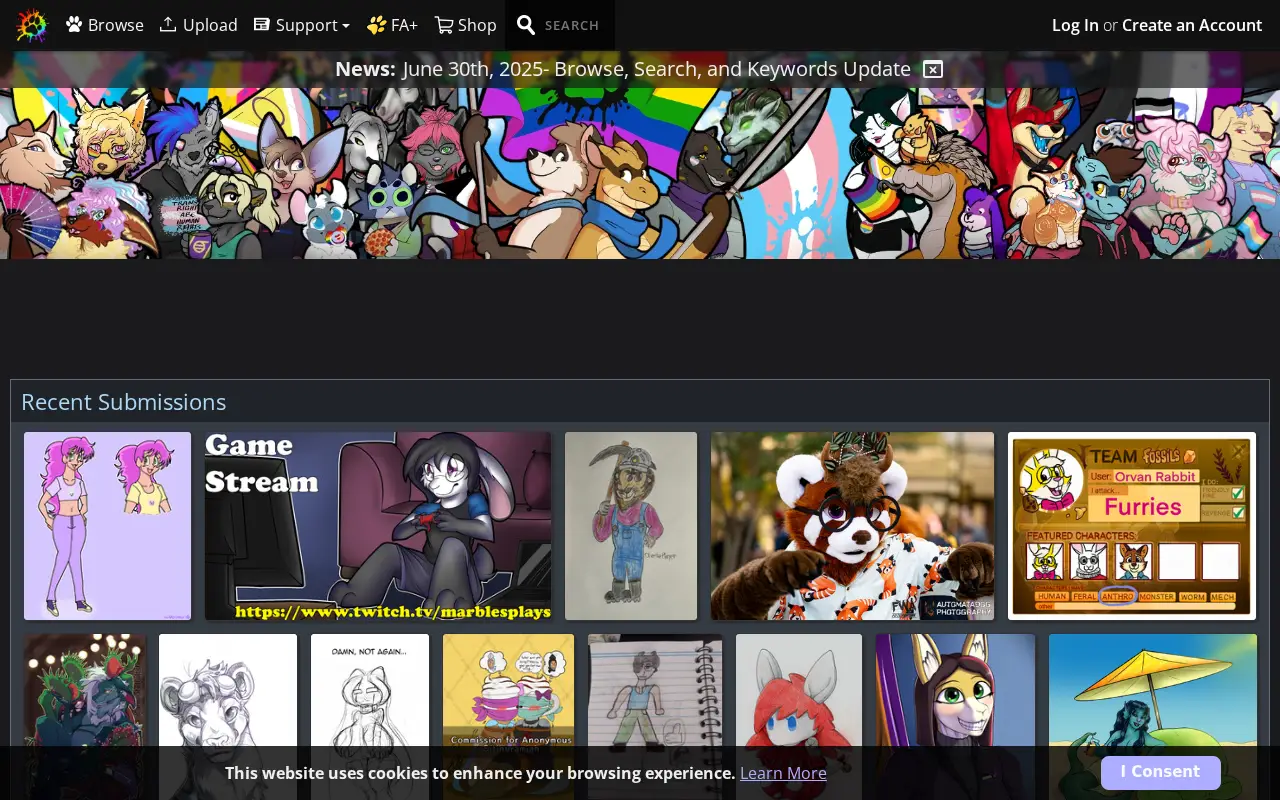The image size is (1280, 800).
Task: Open the red panda fursuit photo thumbnail
Action: pos(852,526)
